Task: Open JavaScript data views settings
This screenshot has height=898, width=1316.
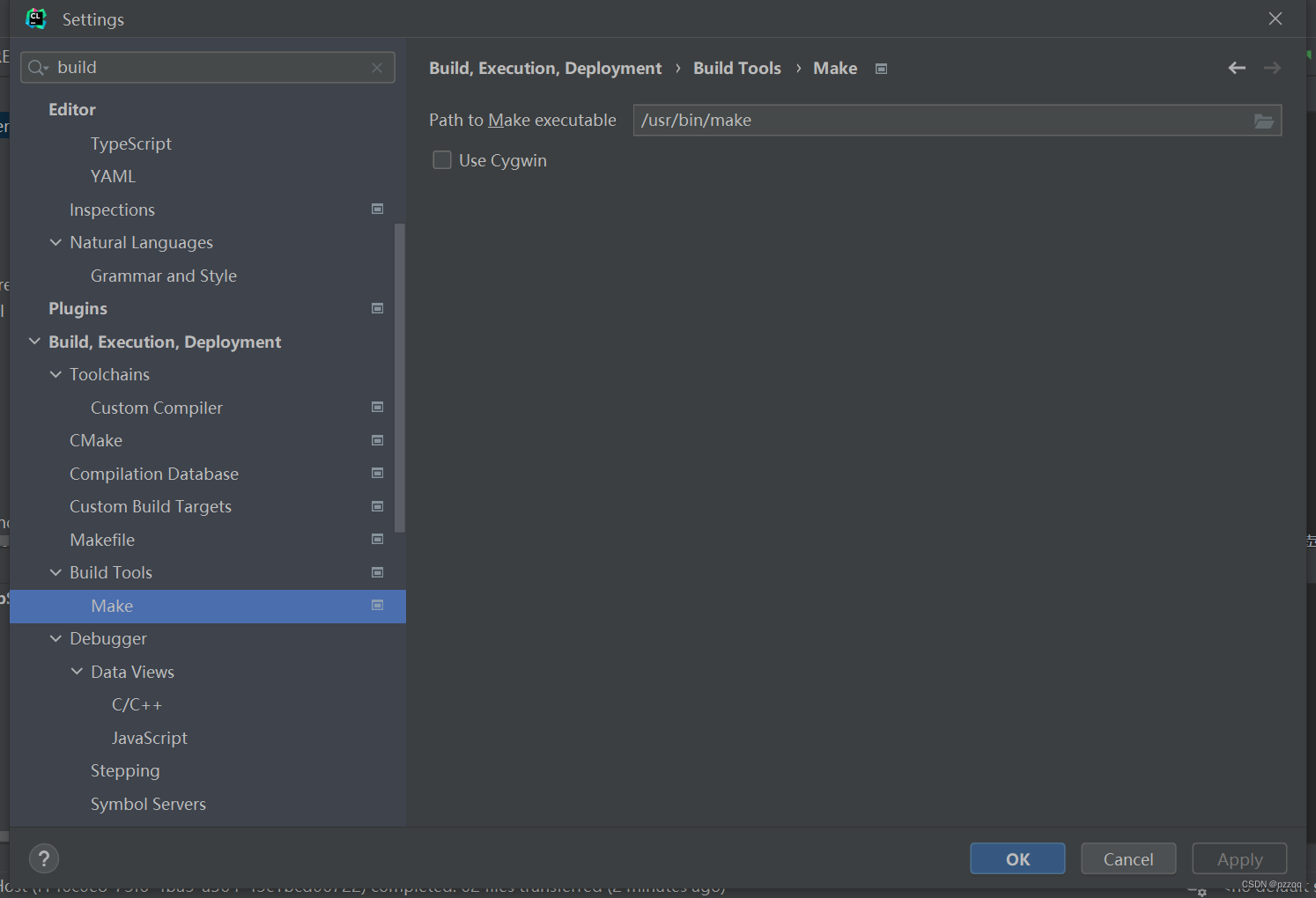Action: pos(150,738)
